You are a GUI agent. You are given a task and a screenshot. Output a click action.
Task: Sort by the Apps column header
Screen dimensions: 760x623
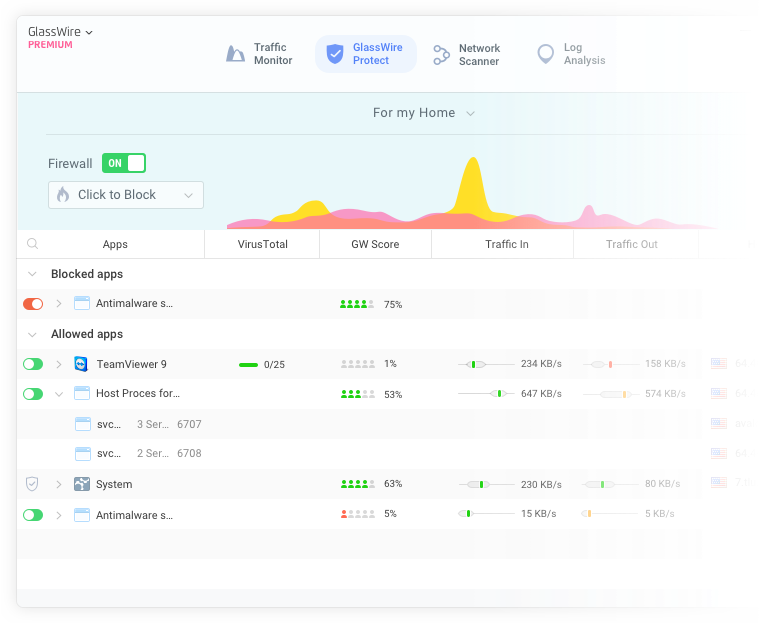point(115,244)
